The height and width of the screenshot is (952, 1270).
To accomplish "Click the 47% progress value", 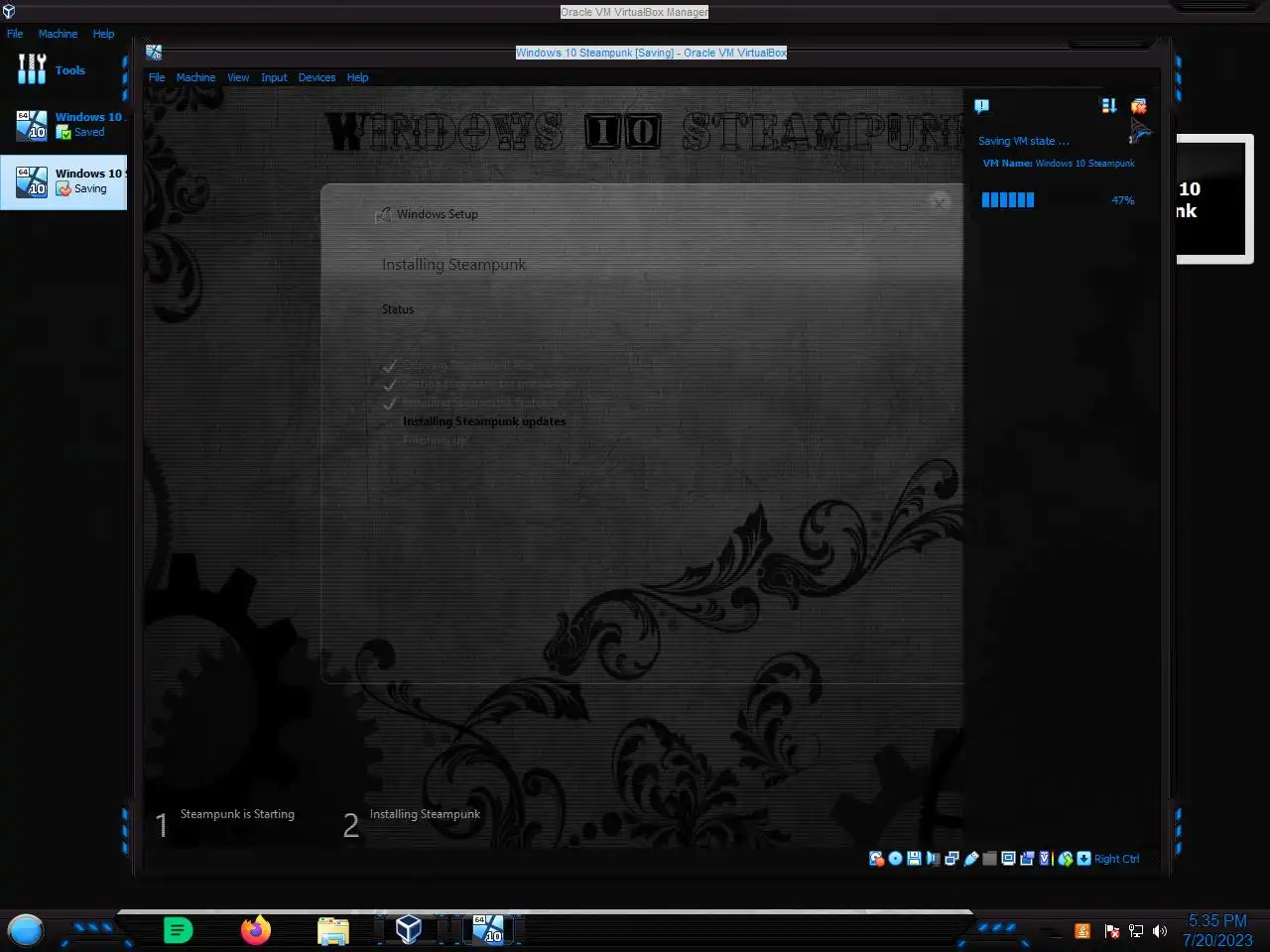I will (x=1122, y=200).
